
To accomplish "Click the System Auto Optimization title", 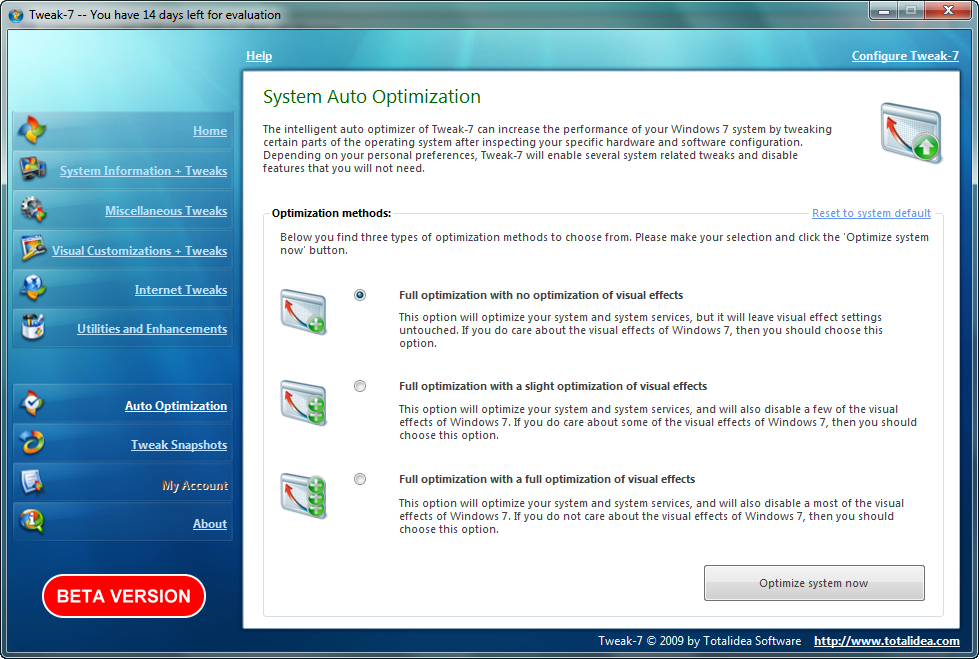I will click(x=371, y=97).
